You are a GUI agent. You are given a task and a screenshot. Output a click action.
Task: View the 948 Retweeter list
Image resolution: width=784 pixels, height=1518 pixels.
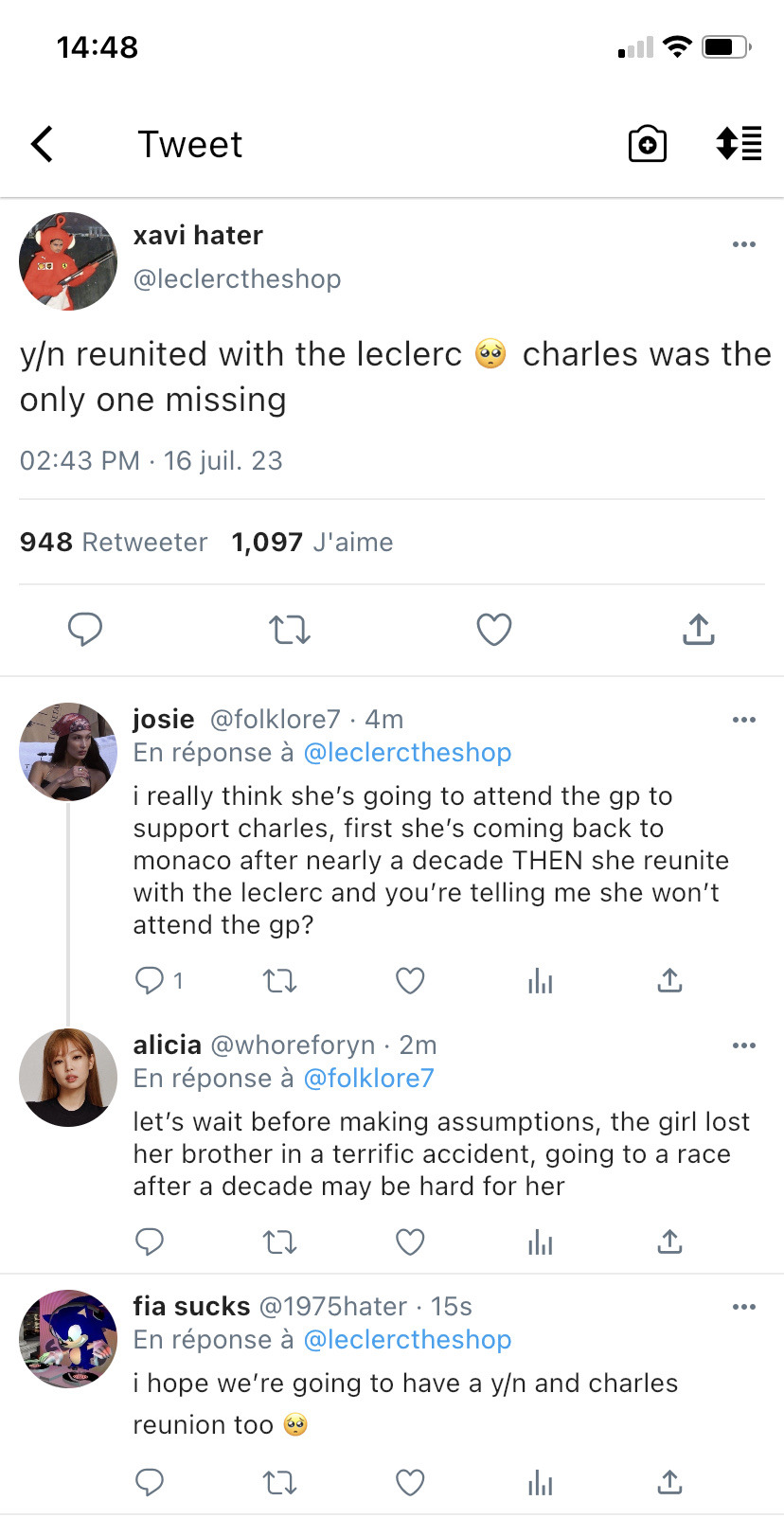click(114, 542)
